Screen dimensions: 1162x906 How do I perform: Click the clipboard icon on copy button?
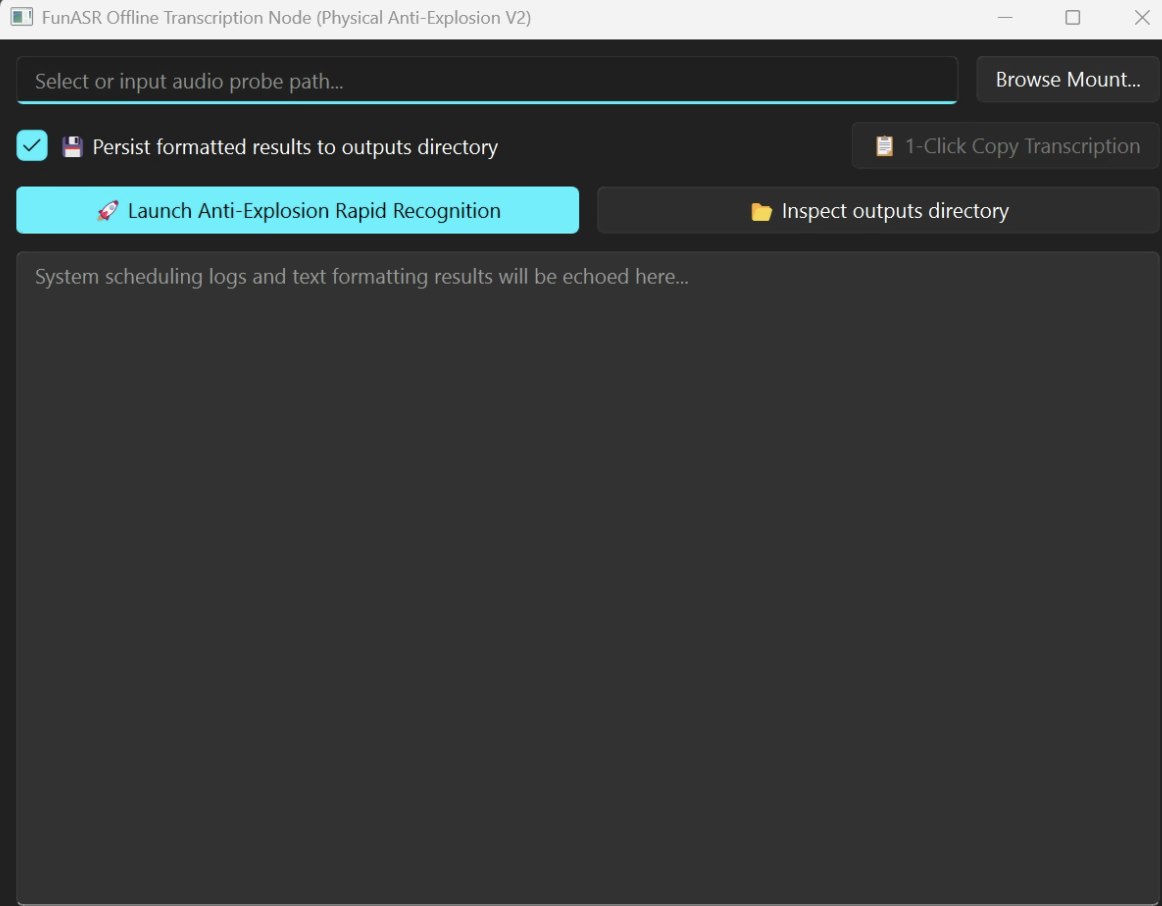coord(884,146)
